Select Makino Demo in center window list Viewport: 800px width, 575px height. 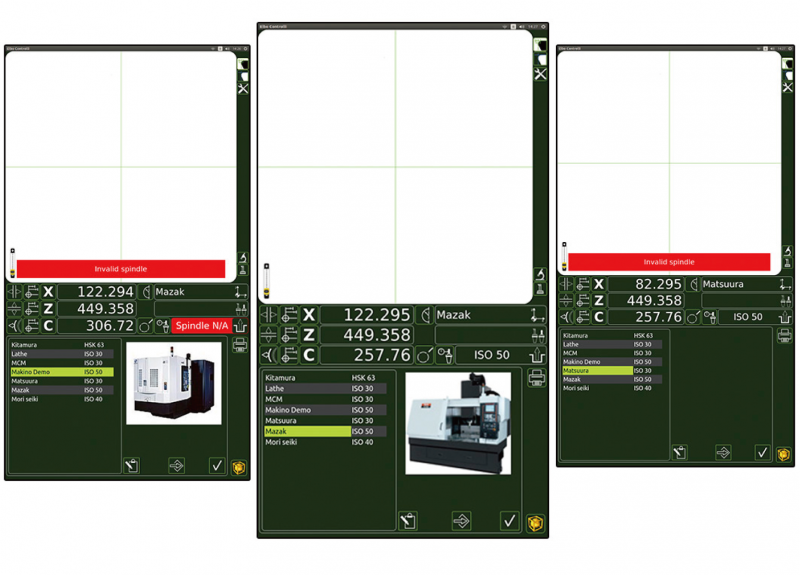pyautogui.click(x=325, y=410)
